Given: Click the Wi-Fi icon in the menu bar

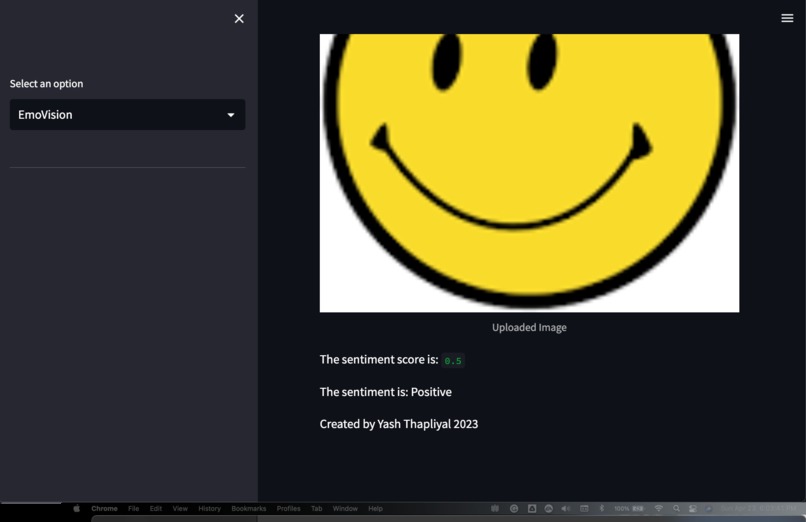Looking at the screenshot, I should pyautogui.click(x=658, y=509).
